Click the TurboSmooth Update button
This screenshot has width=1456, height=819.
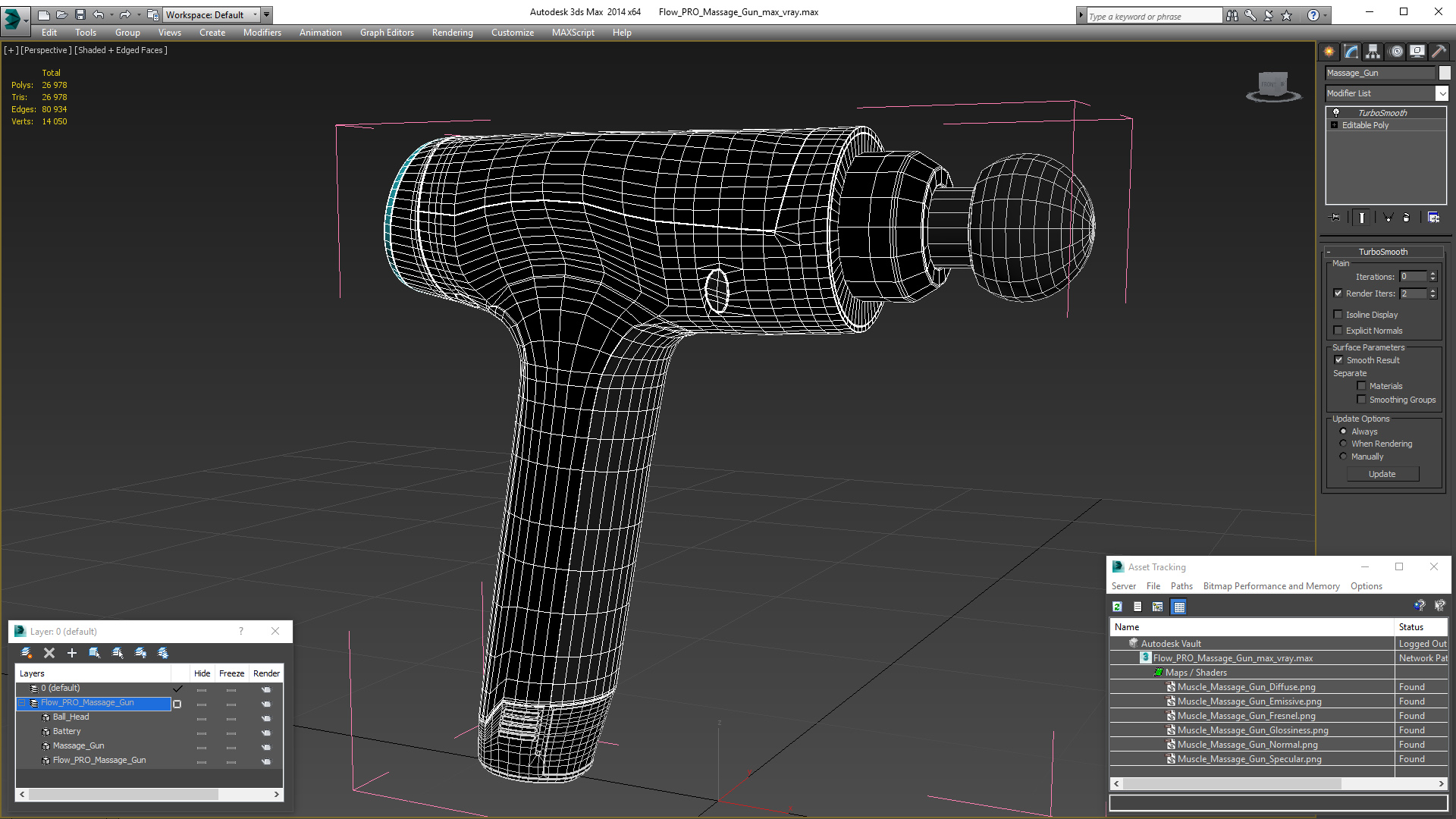(1382, 474)
